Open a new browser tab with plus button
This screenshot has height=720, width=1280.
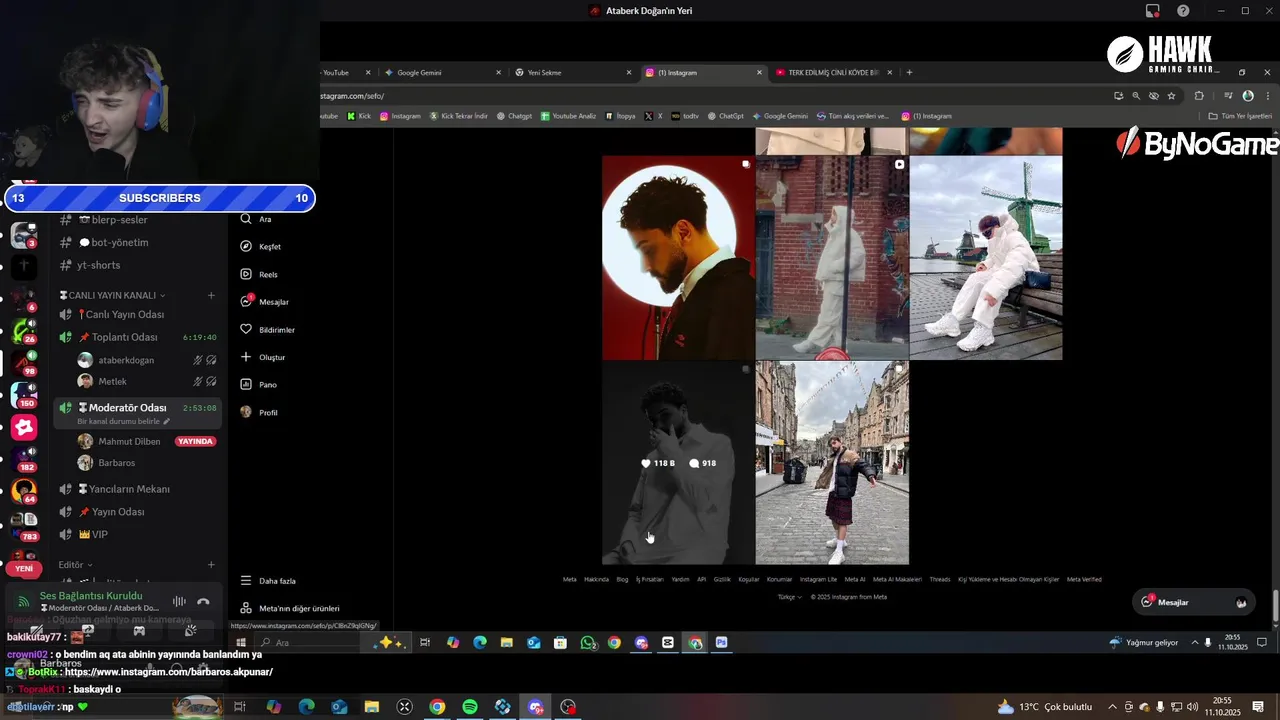tap(909, 72)
